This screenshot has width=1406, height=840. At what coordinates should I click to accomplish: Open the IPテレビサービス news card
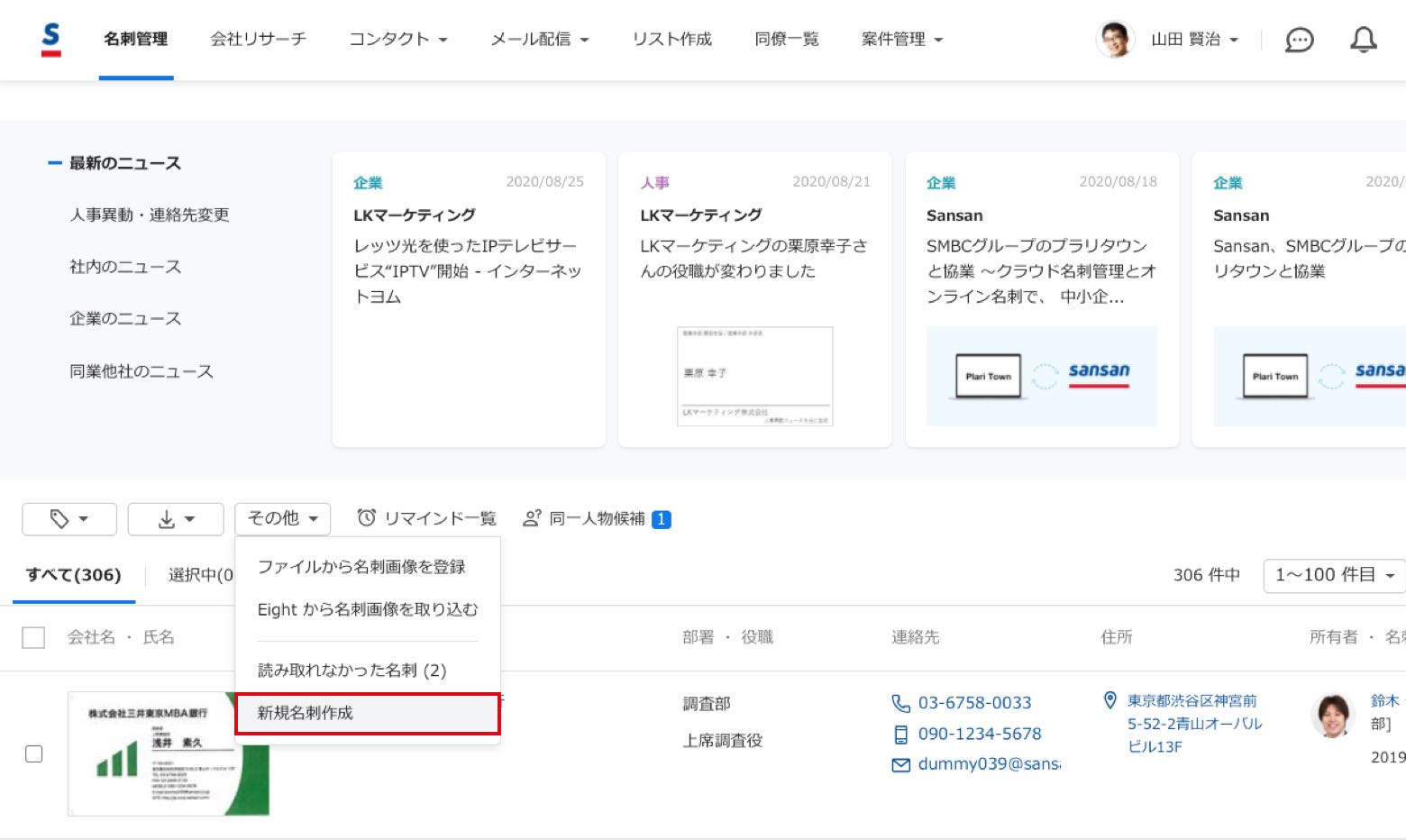tap(469, 299)
